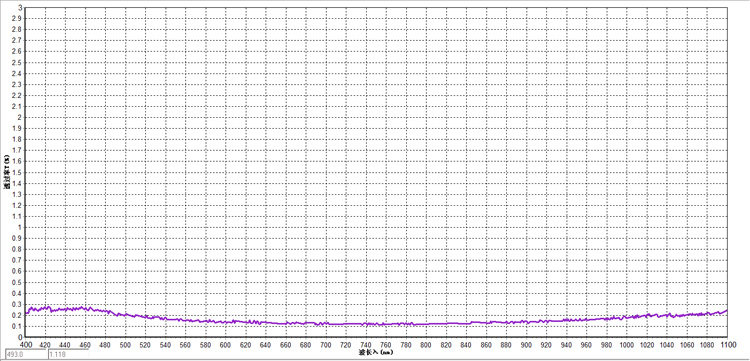750x361 pixels.
Task: Click the x-axis title below the 740 tick
Action: (x=375, y=352)
